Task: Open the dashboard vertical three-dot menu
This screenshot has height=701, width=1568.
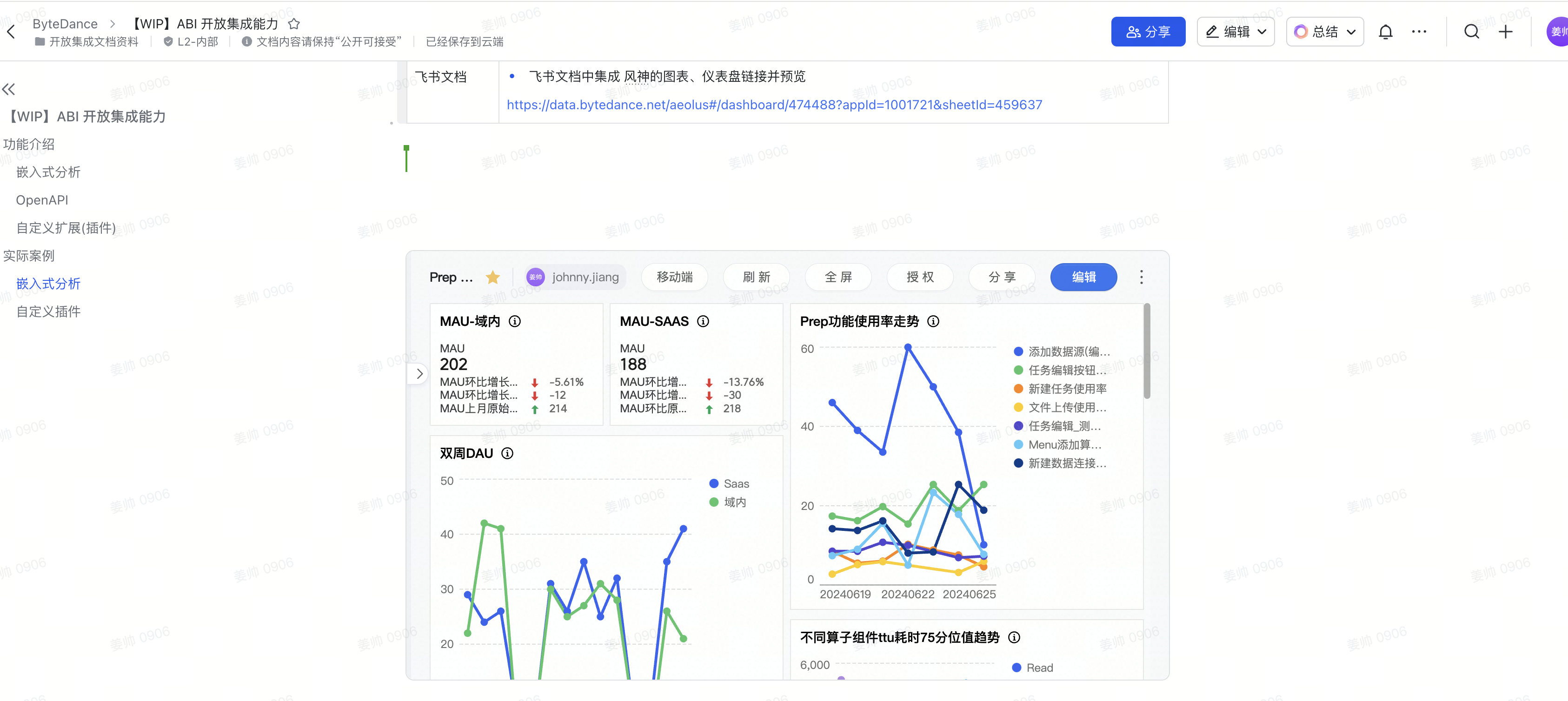Action: click(1141, 278)
